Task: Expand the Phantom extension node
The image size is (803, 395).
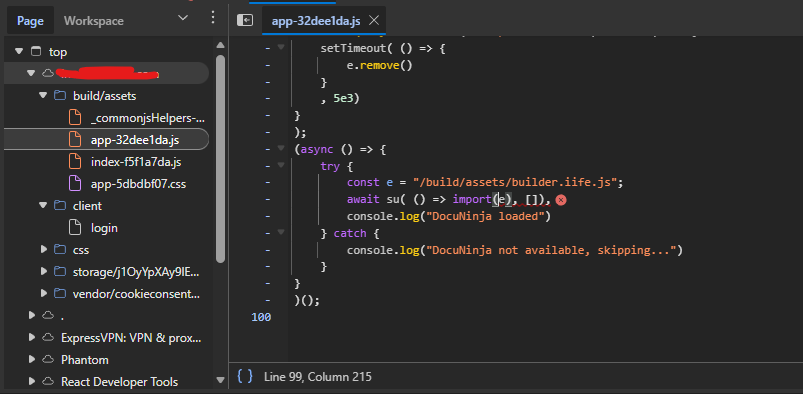Action: 32,360
